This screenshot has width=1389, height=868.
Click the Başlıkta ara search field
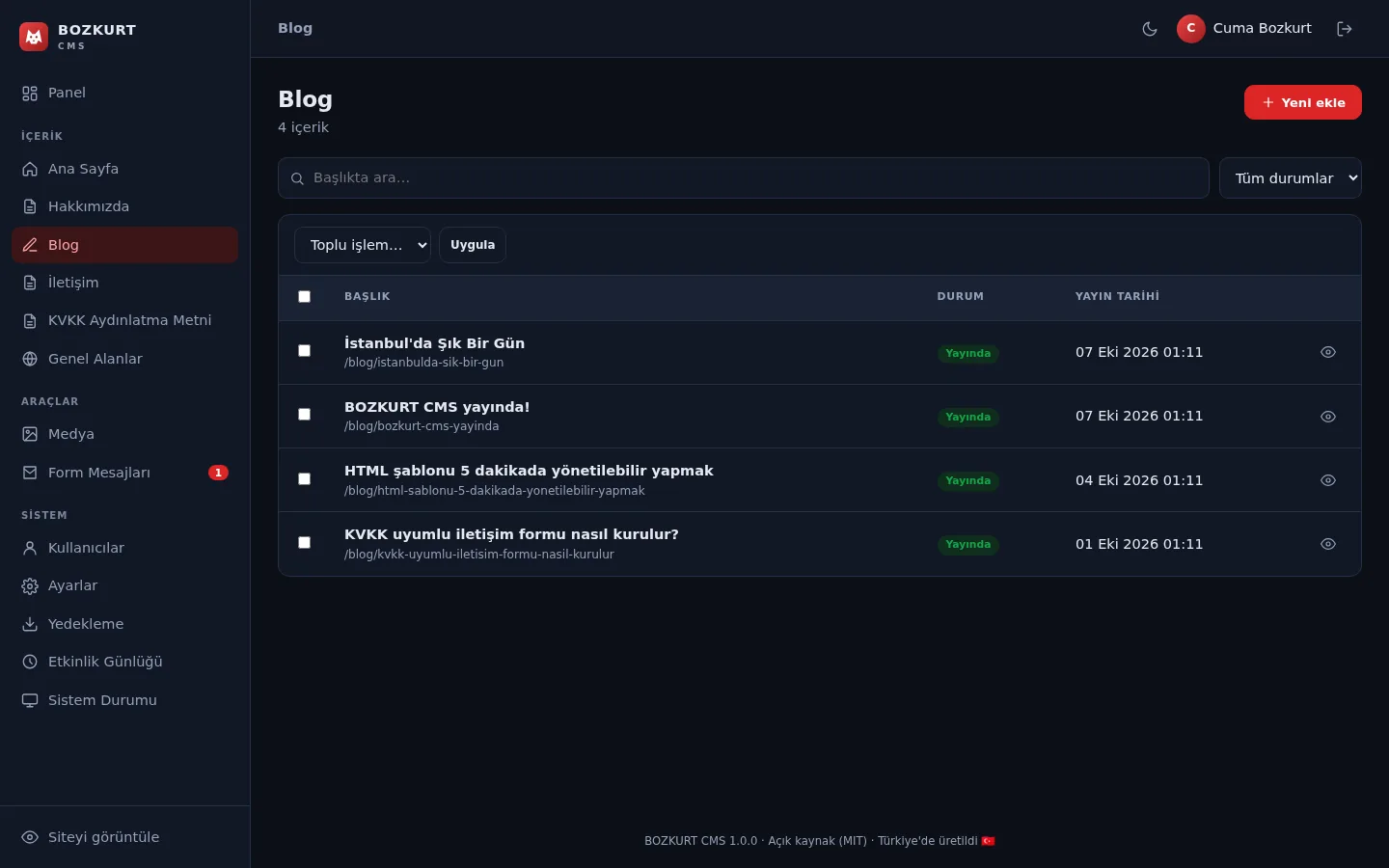744,178
